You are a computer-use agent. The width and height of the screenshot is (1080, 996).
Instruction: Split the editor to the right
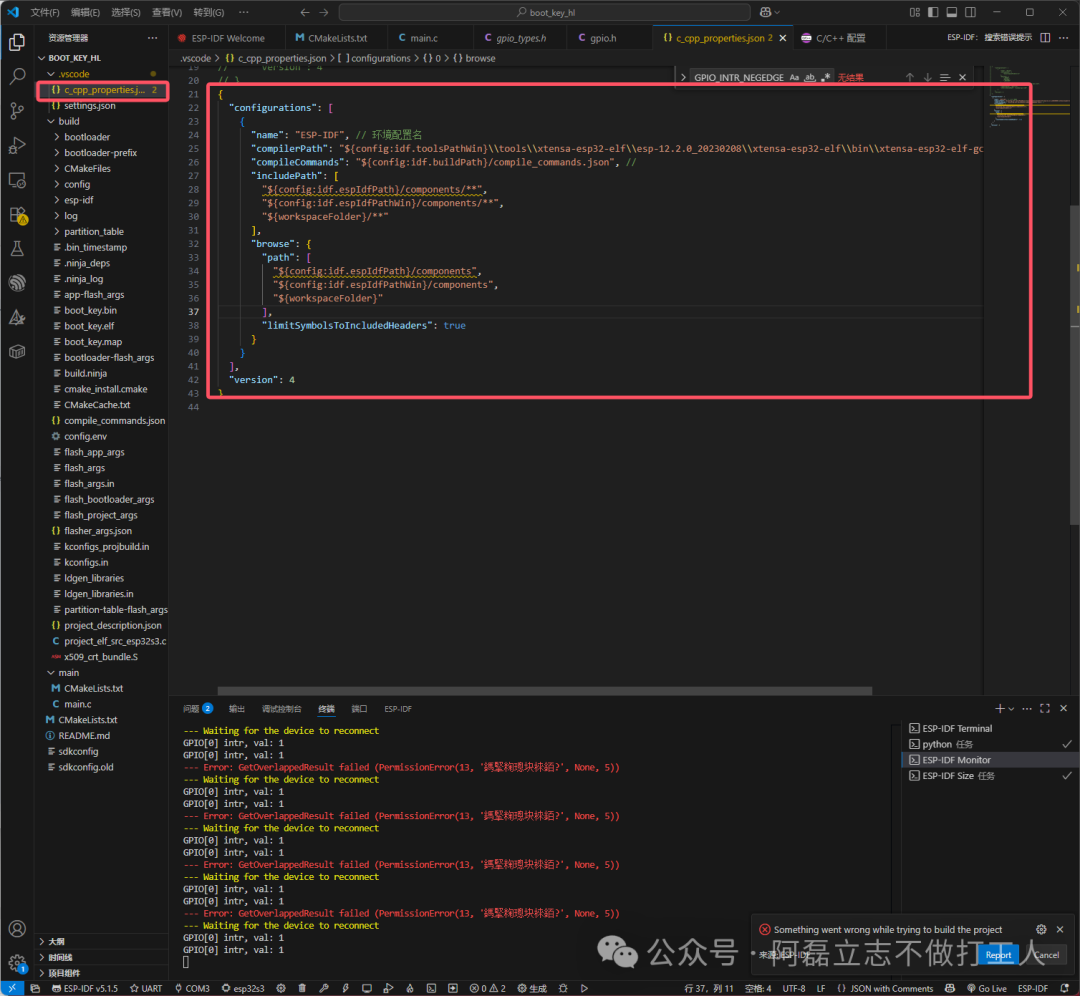coord(1045,38)
